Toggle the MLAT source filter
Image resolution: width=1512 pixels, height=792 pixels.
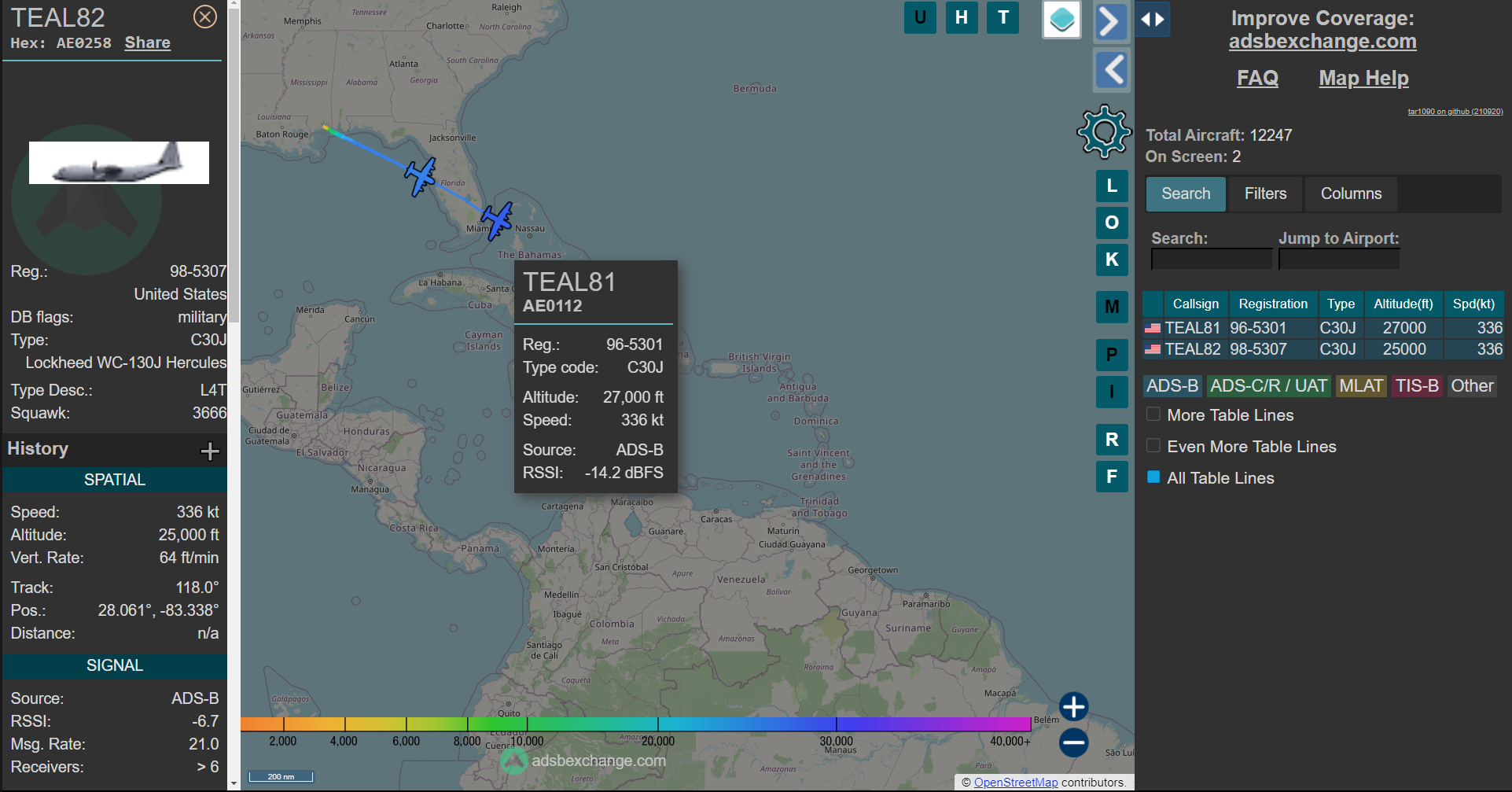tap(1361, 386)
